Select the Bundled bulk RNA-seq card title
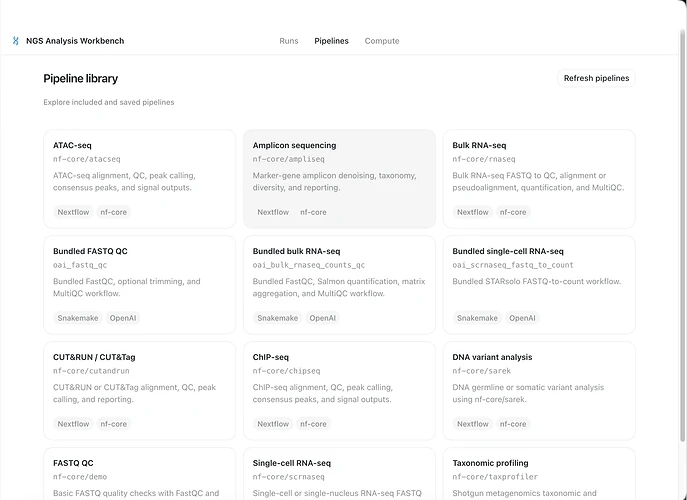 [x=296, y=251]
